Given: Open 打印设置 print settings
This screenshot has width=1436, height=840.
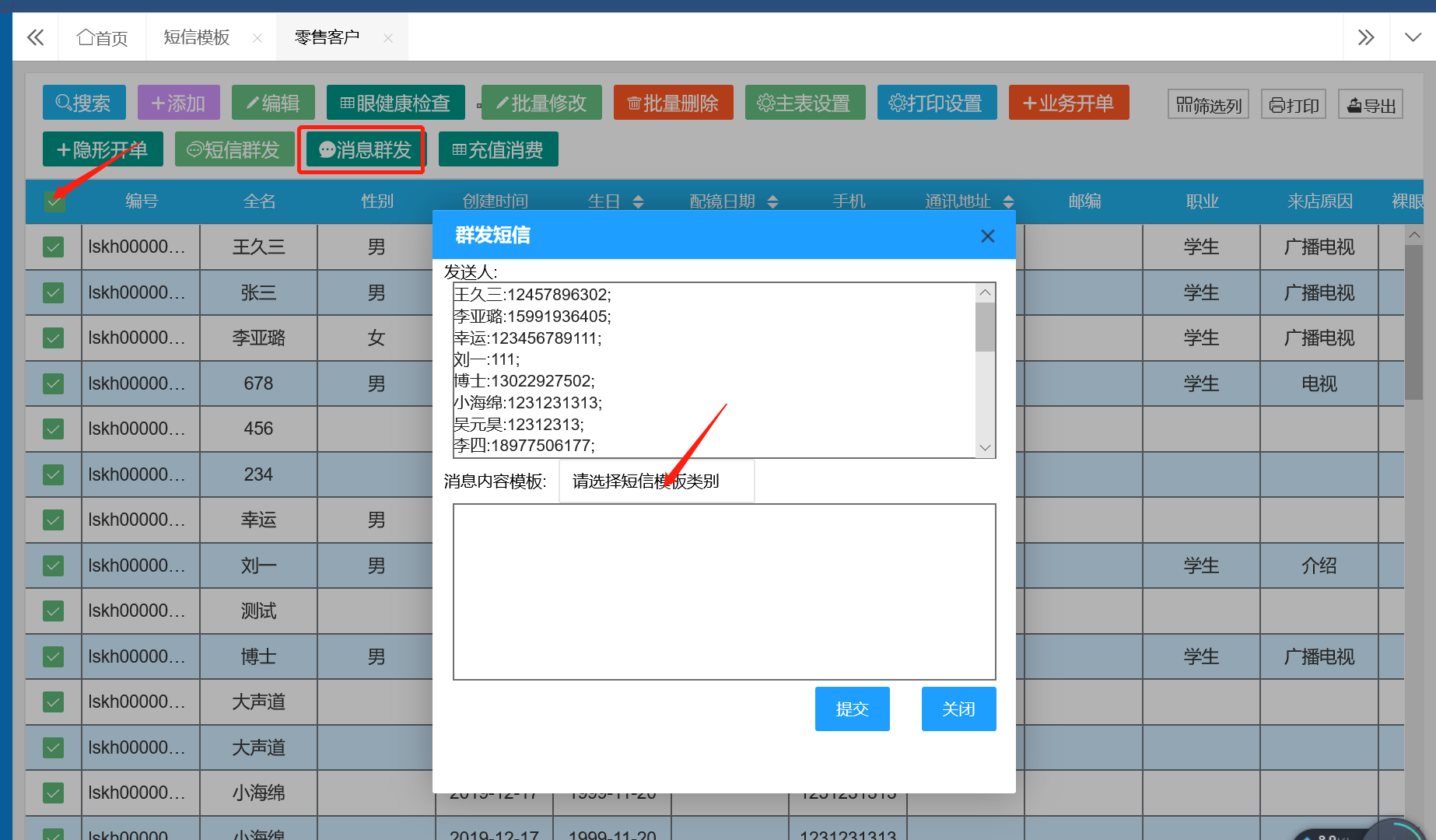Looking at the screenshot, I should coord(937,103).
